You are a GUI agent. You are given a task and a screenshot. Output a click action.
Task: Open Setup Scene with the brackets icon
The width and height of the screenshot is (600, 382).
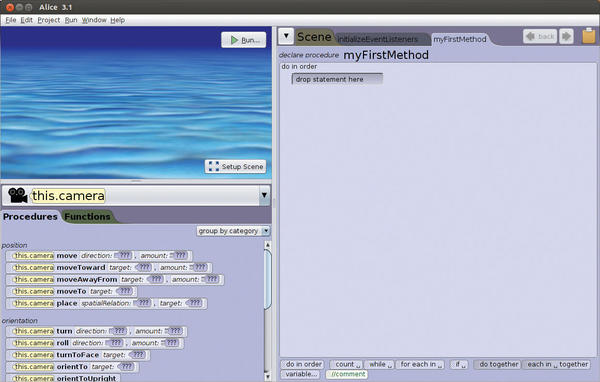click(235, 167)
